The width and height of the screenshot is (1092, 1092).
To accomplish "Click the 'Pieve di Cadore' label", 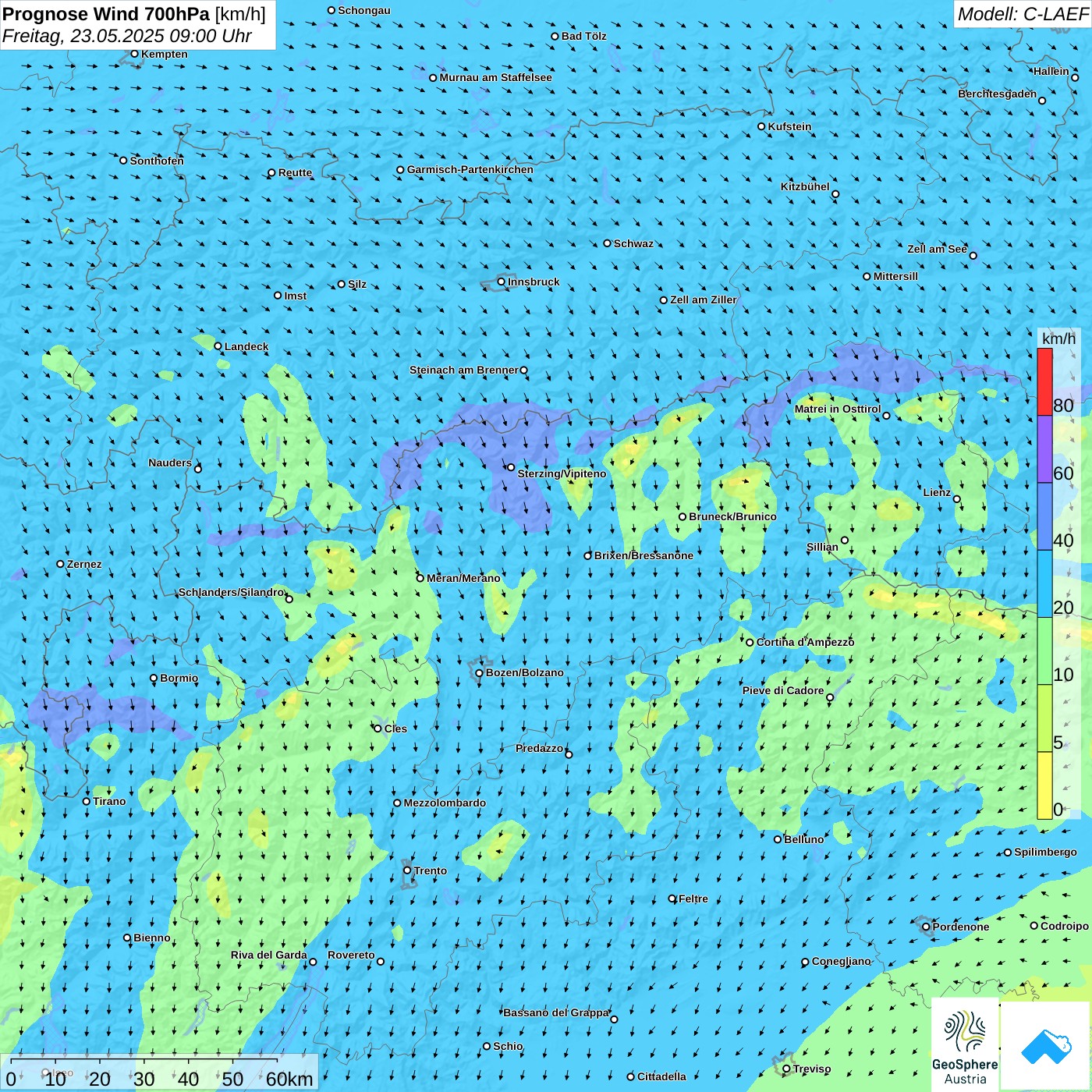I will [782, 690].
